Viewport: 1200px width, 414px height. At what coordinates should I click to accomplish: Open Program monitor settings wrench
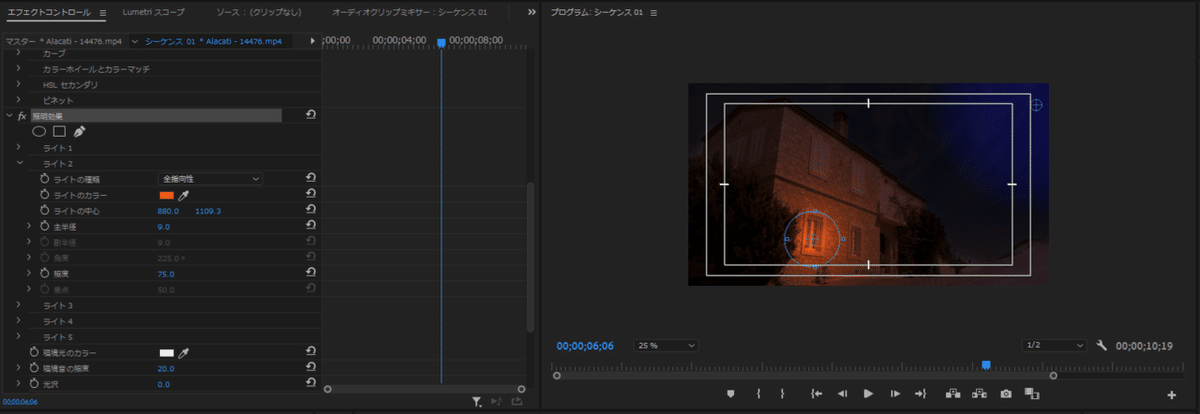coord(1102,345)
